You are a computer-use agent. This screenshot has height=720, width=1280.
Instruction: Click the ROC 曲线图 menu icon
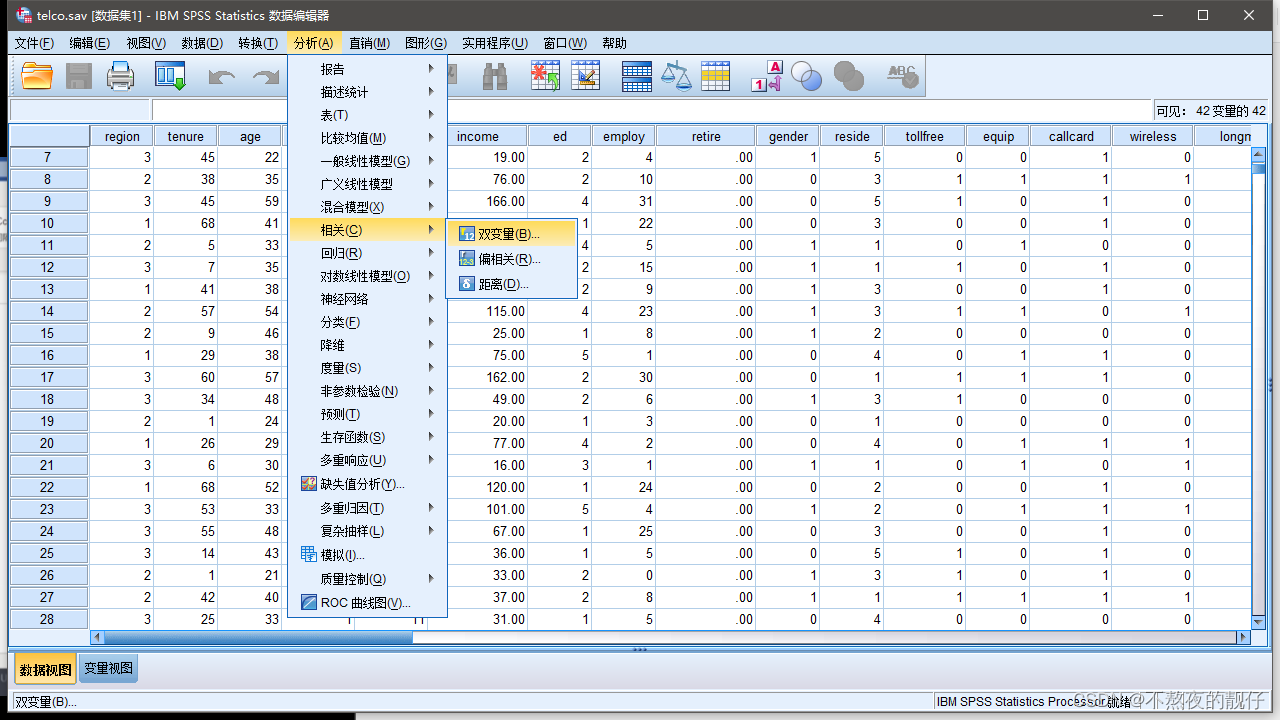point(309,603)
